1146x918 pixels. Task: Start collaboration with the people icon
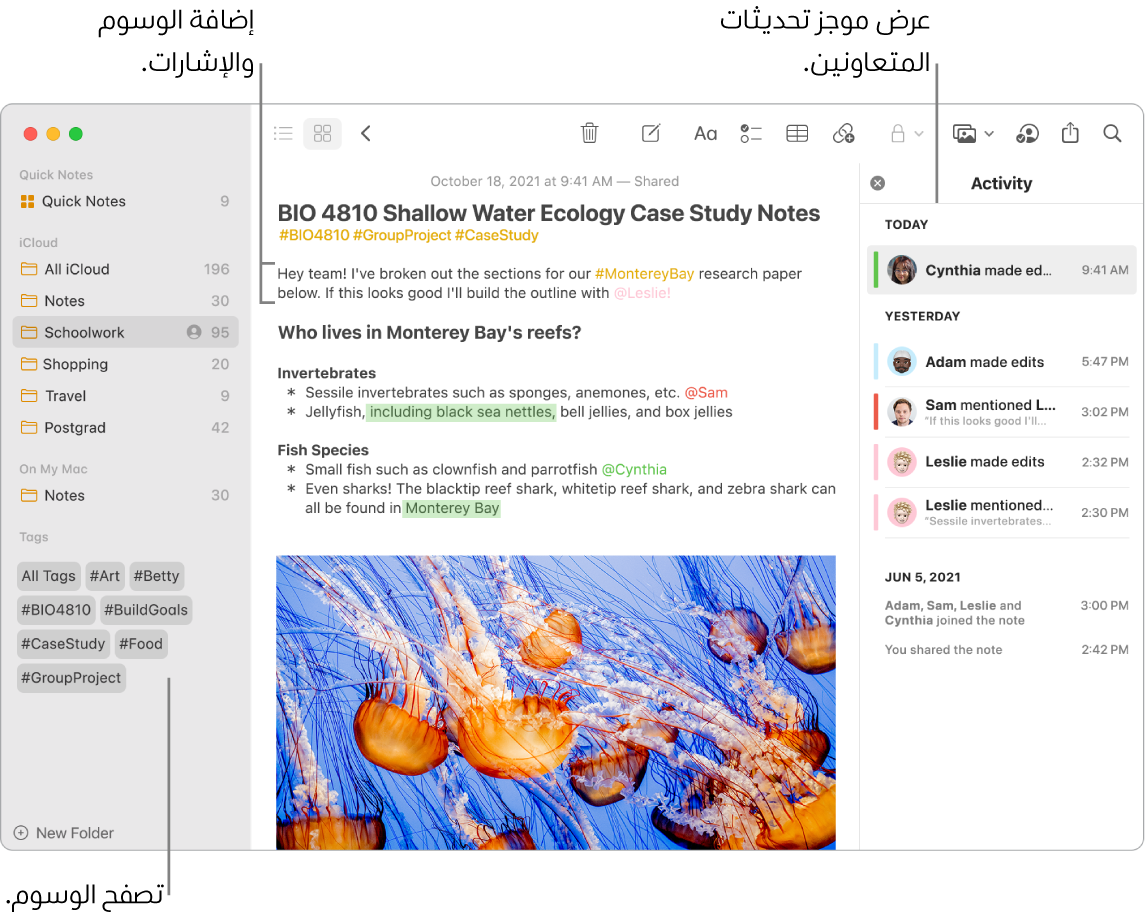pyautogui.click(x=1027, y=133)
